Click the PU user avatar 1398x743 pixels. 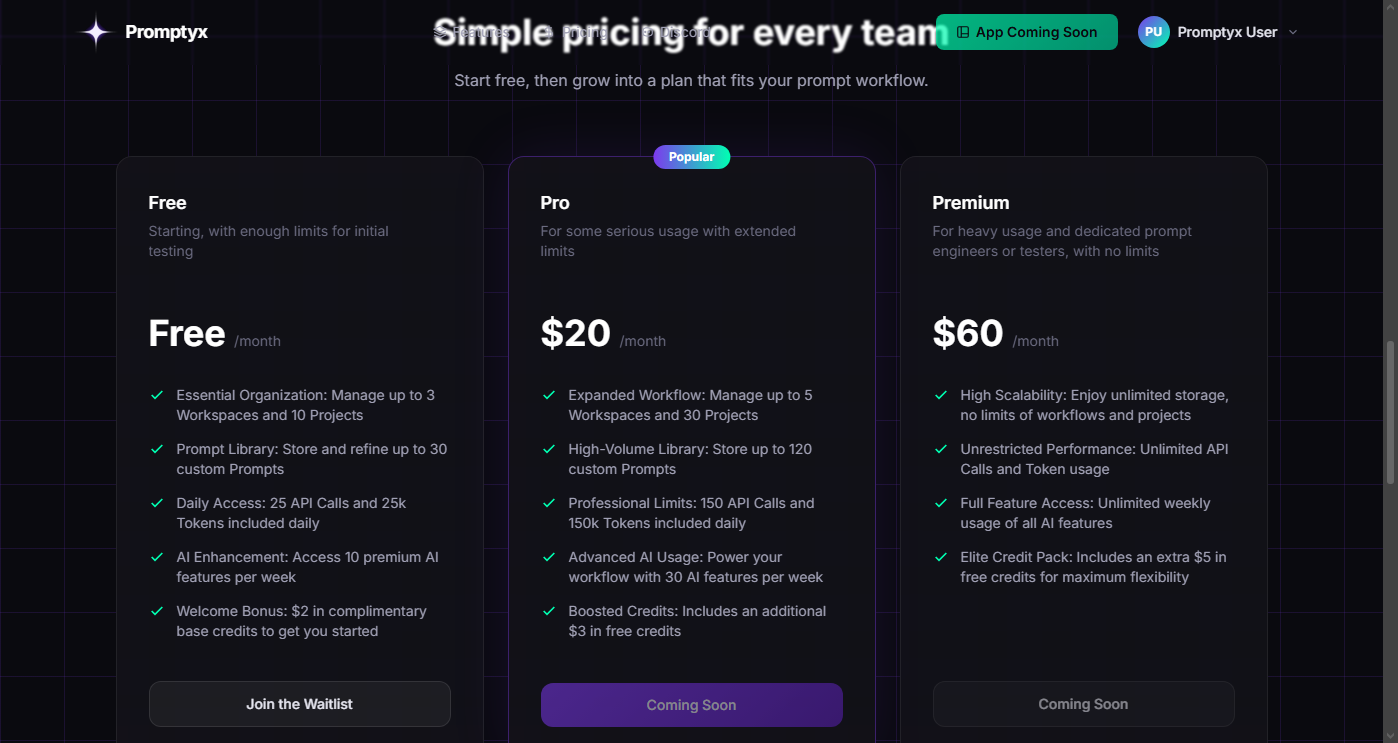[1153, 32]
